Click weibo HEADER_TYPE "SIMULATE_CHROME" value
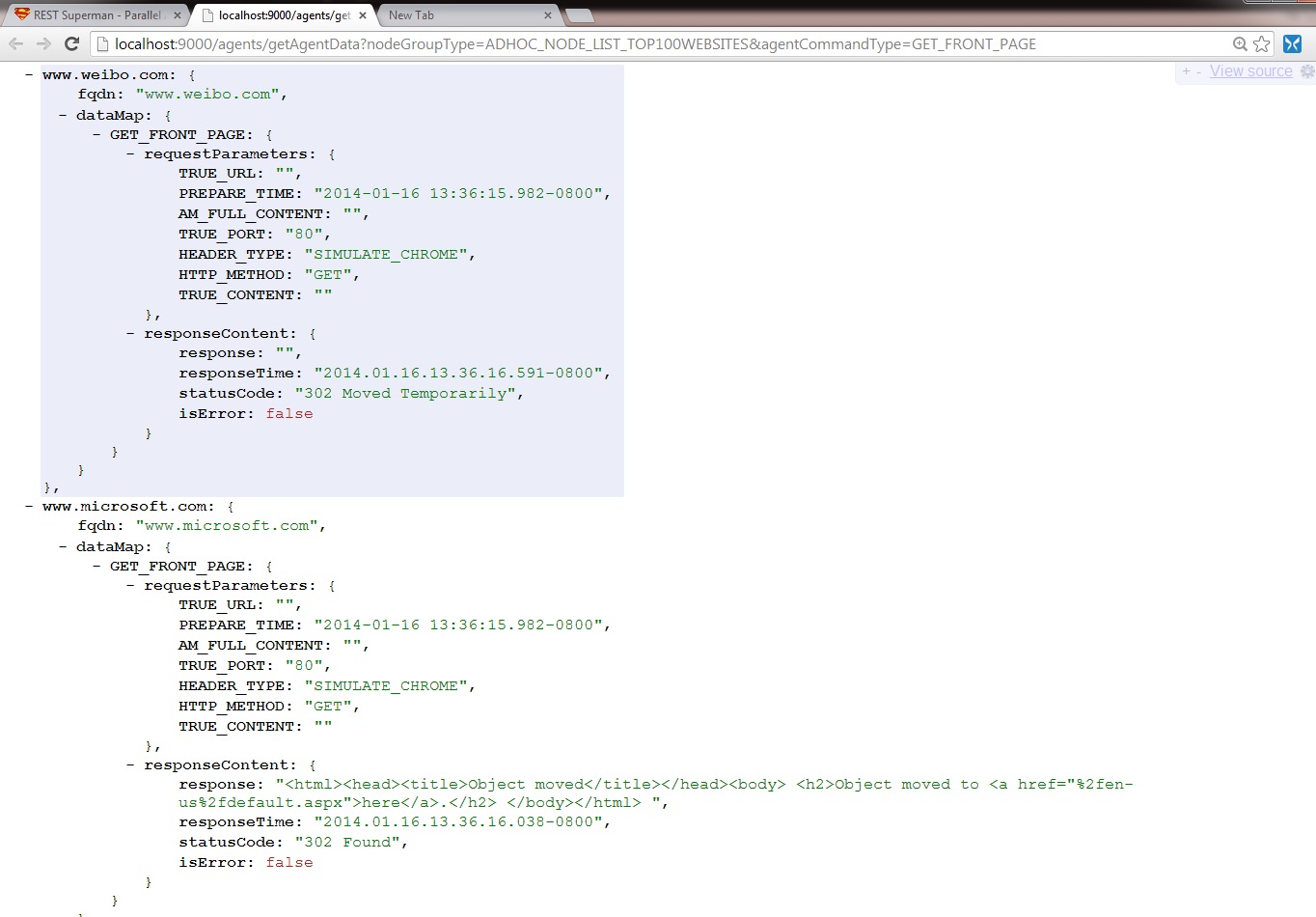Viewport: 1316px width, 917px height. [x=386, y=254]
